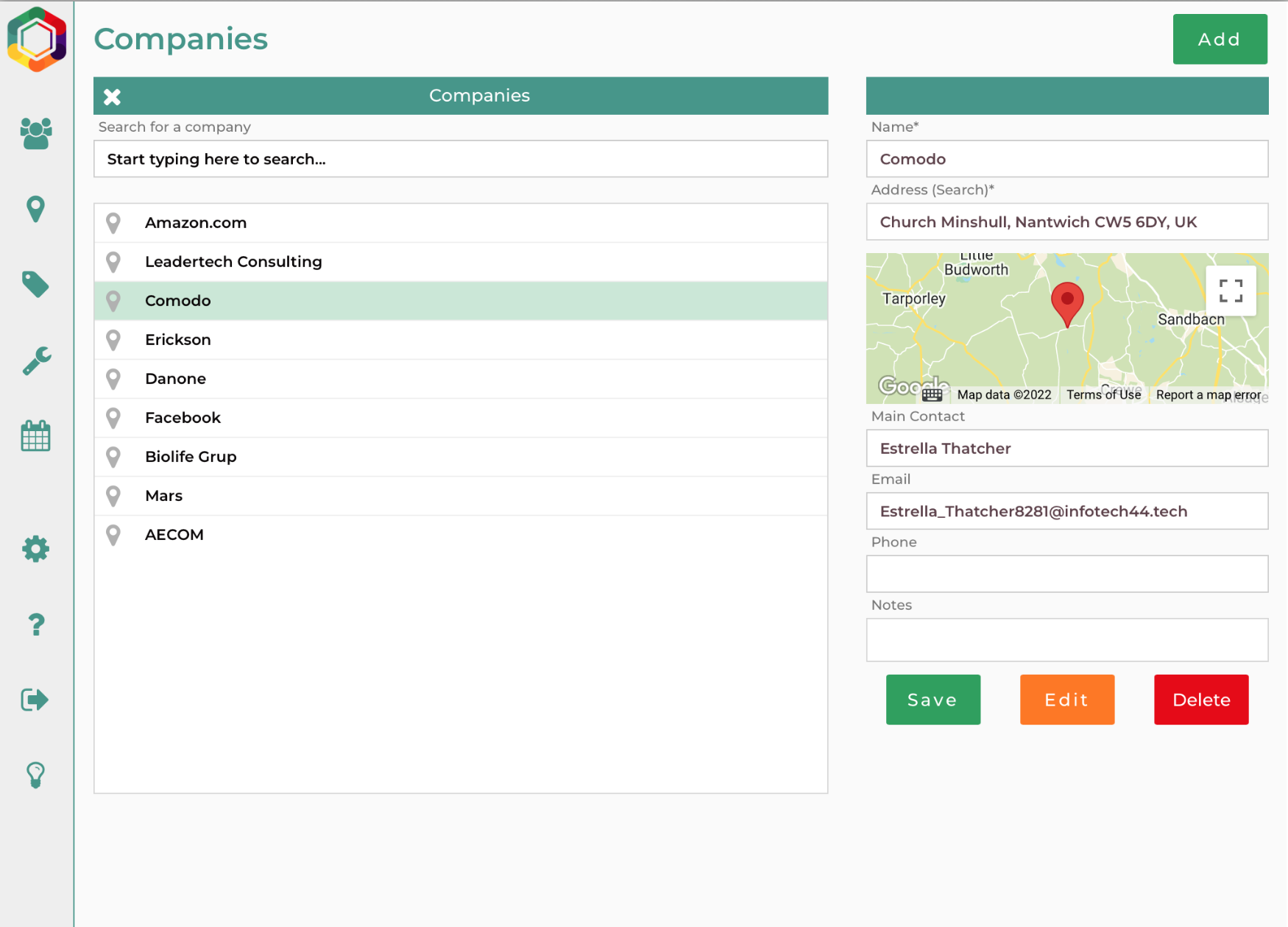Click the pin icon next to Facebook

(x=113, y=418)
